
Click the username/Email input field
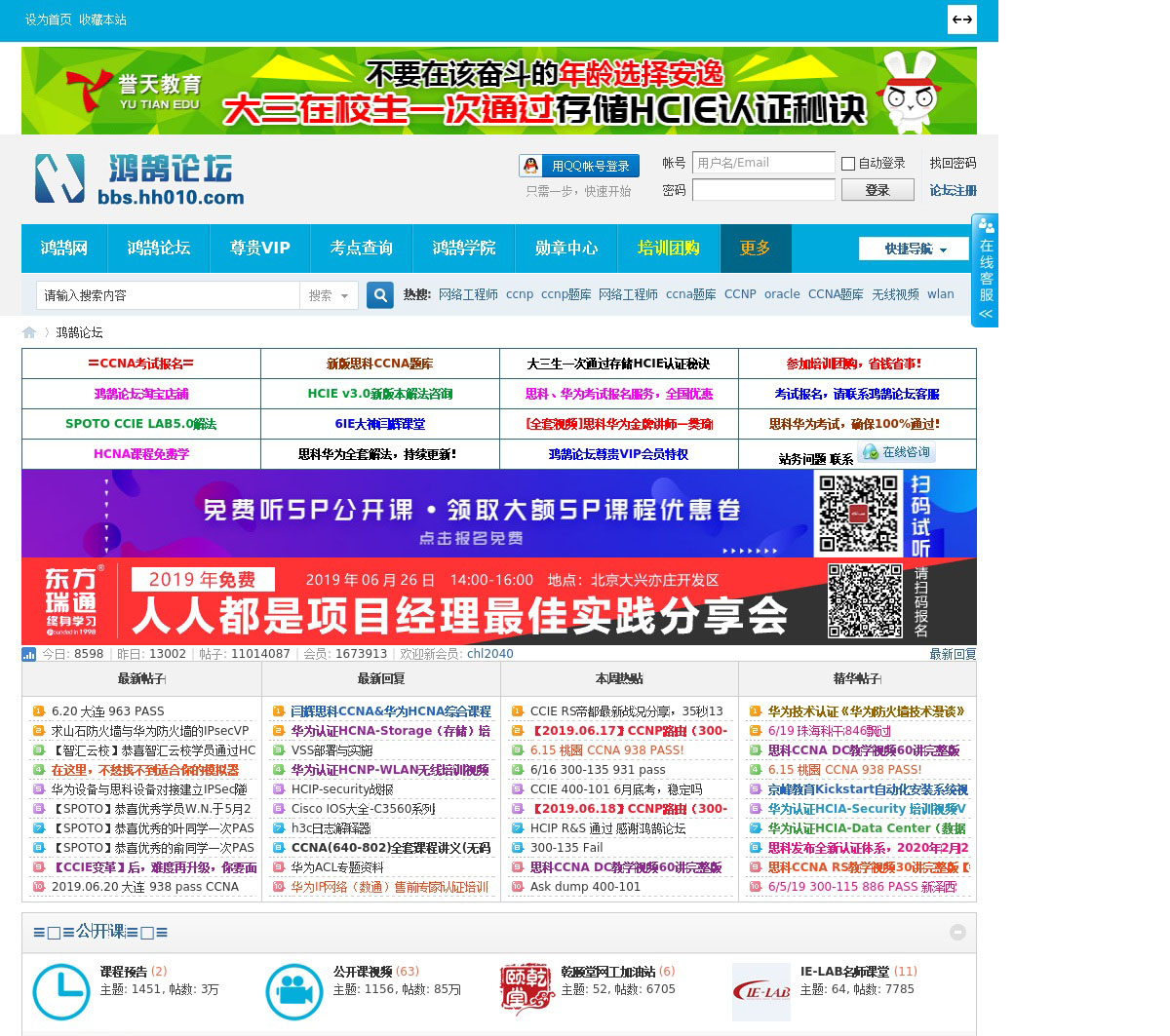click(x=763, y=163)
